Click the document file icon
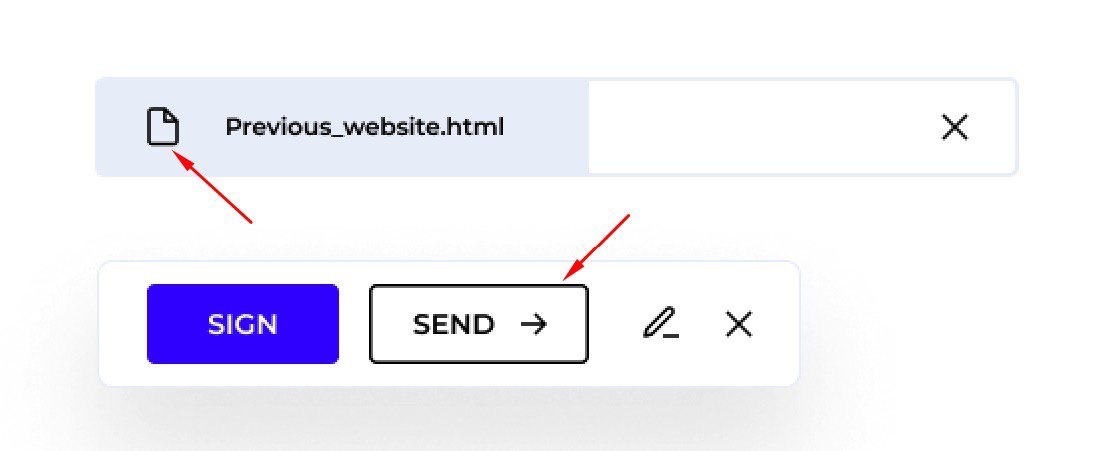1115x451 pixels. click(x=163, y=127)
